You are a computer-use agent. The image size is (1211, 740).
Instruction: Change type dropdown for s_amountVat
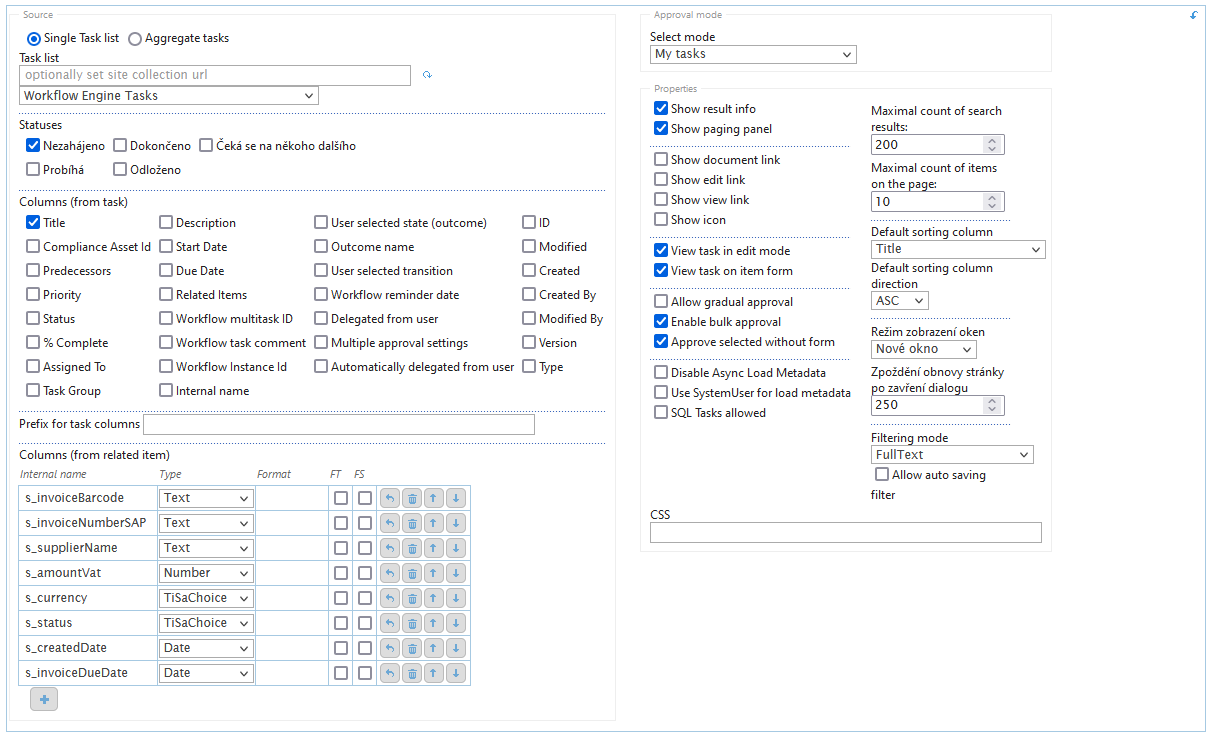206,573
